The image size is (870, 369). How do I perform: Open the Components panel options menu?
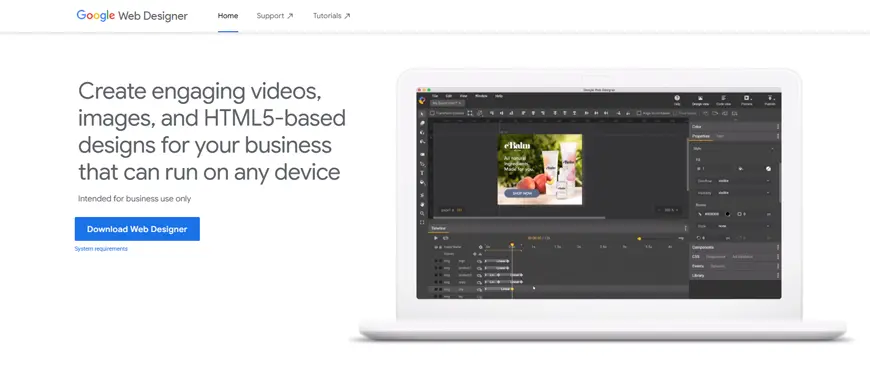777,247
